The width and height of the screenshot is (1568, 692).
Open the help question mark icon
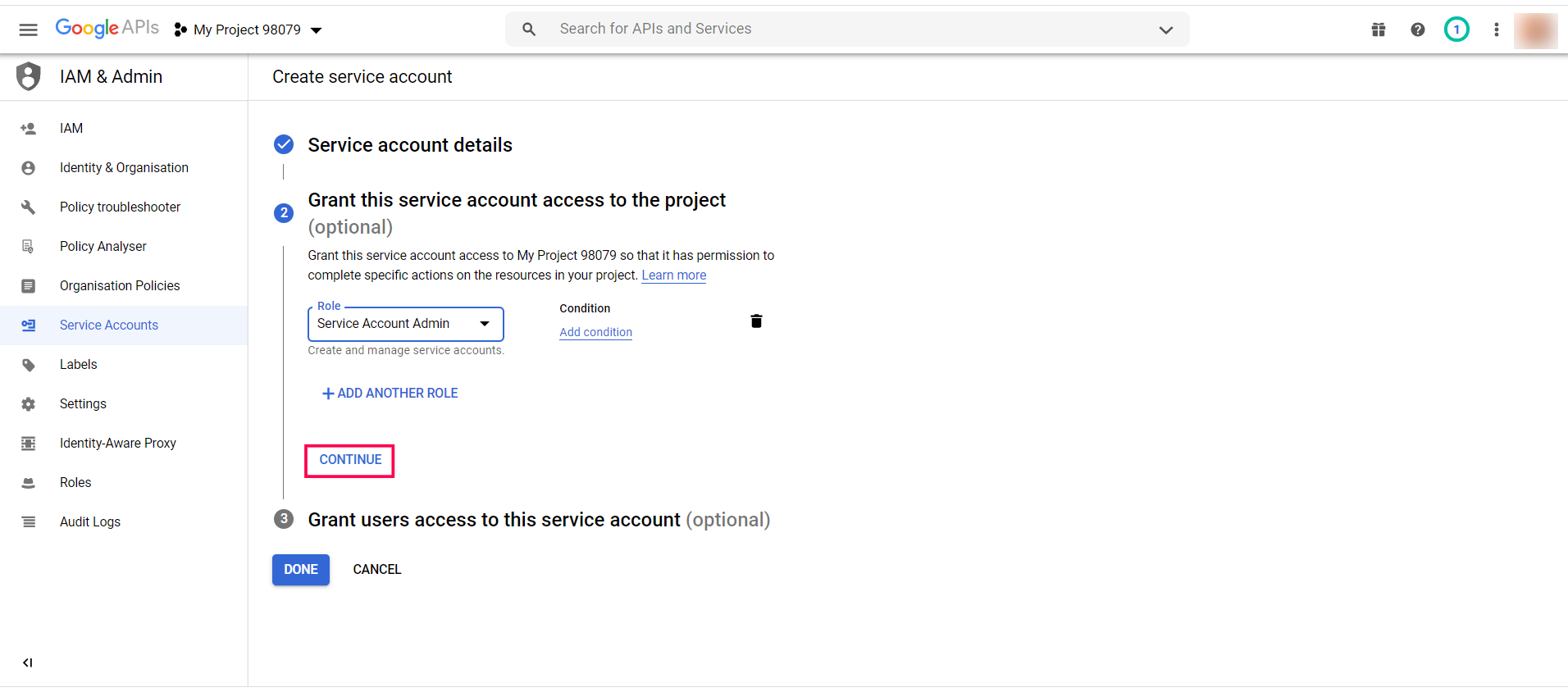click(x=1418, y=30)
